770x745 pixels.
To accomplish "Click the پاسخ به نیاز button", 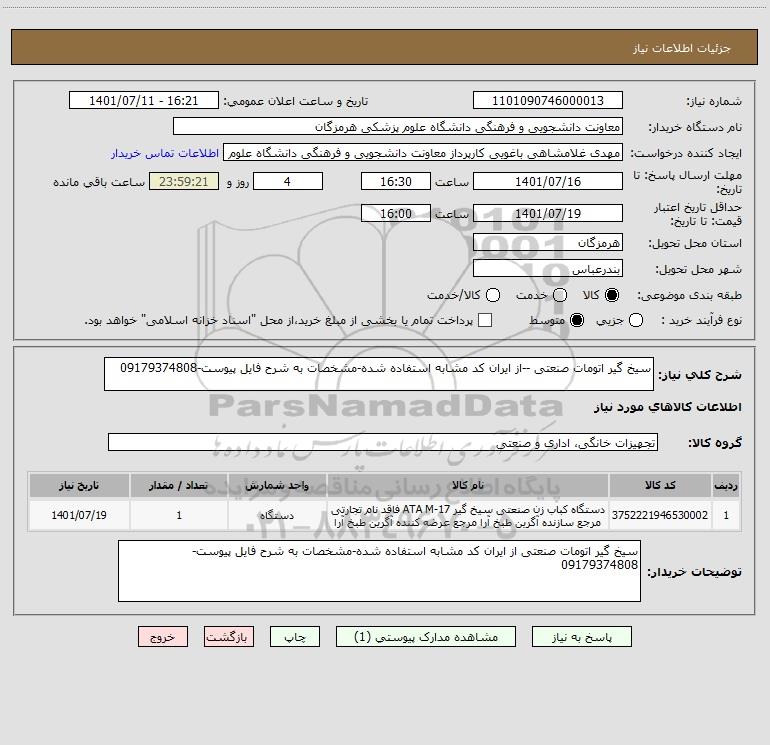I will (581, 637).
